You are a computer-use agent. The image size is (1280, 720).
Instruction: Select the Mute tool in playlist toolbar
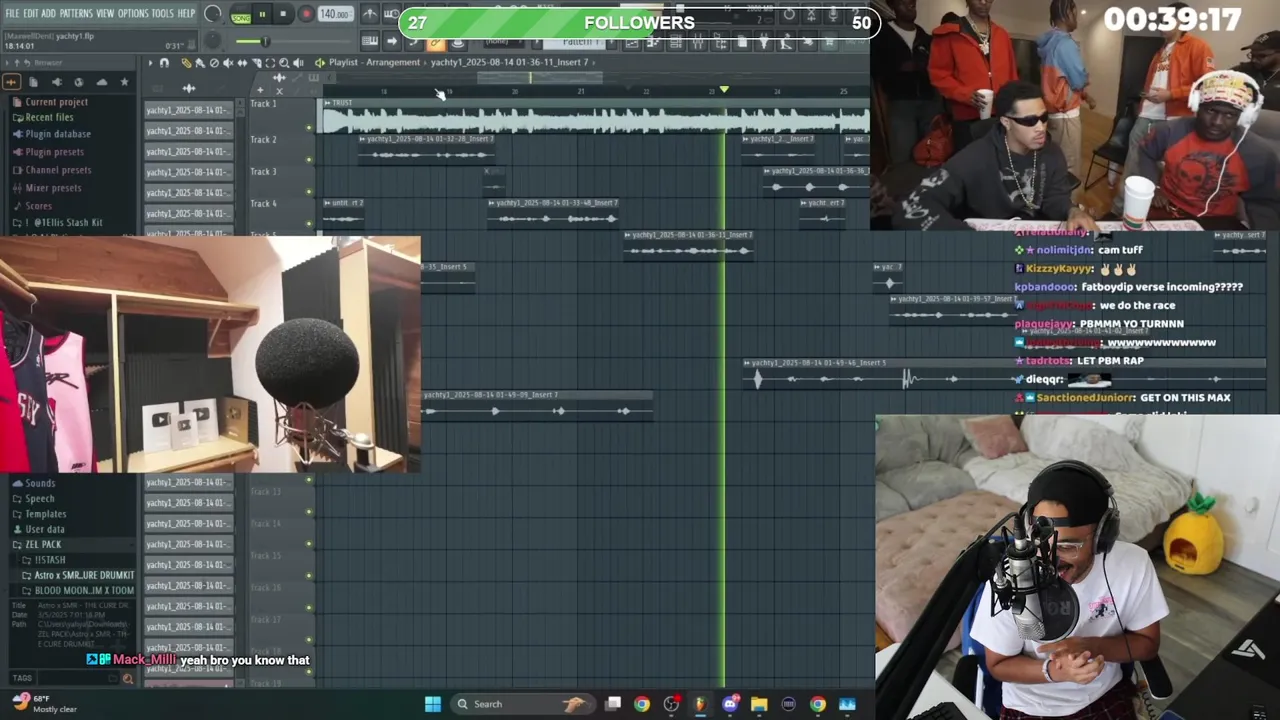click(228, 63)
